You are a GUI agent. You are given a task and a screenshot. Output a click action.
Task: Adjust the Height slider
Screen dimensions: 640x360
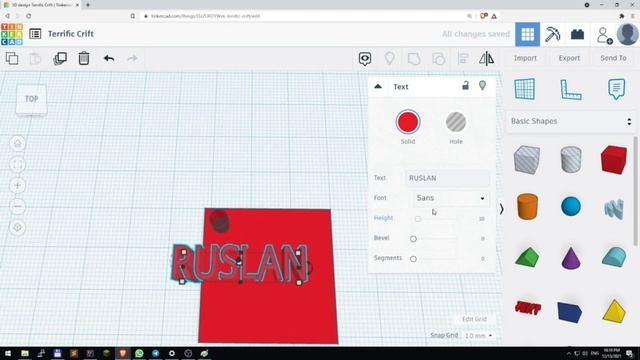tap(417, 219)
